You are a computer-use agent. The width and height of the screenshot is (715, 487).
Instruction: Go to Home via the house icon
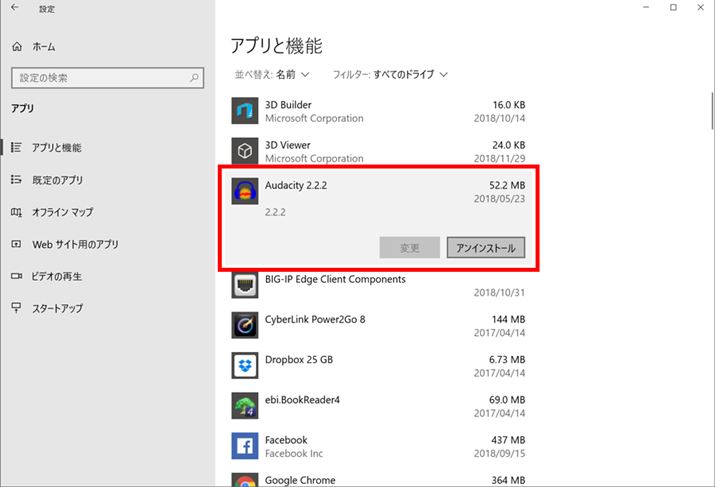17,47
